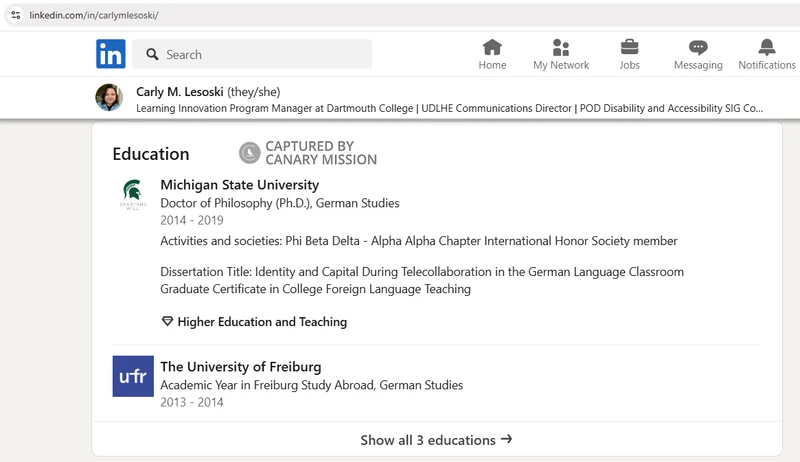This screenshot has height=462, width=800.
Task: Click the search magnifier icon
Action: pyautogui.click(x=152, y=54)
